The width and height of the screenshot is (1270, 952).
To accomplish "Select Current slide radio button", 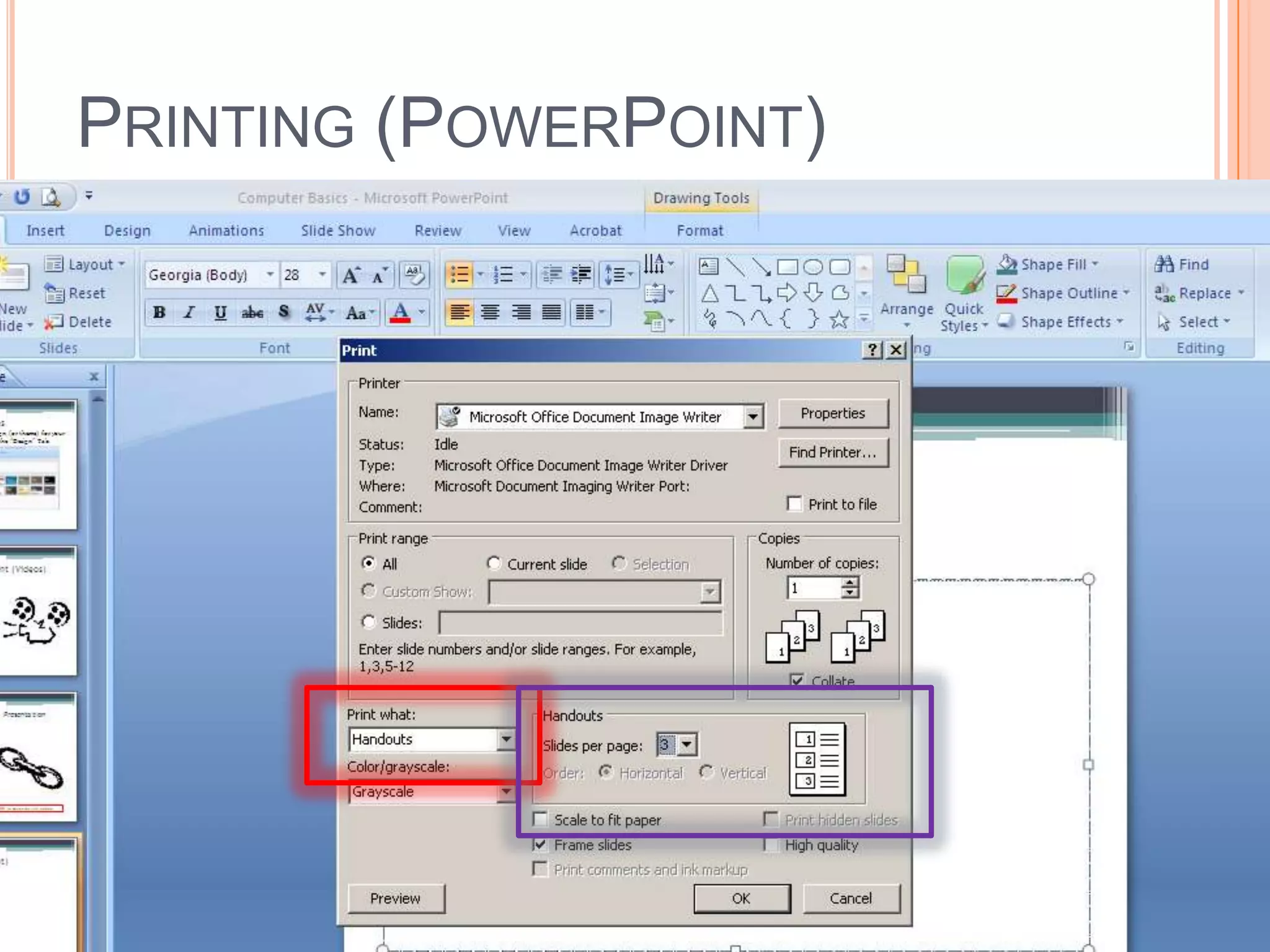I will (x=494, y=563).
